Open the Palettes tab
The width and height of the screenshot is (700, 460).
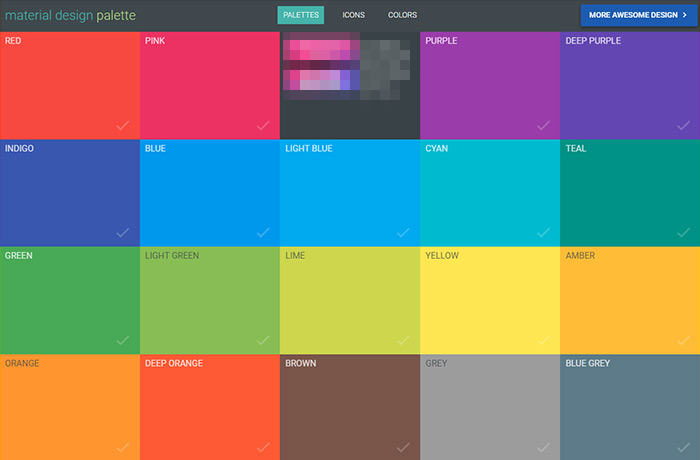(301, 15)
